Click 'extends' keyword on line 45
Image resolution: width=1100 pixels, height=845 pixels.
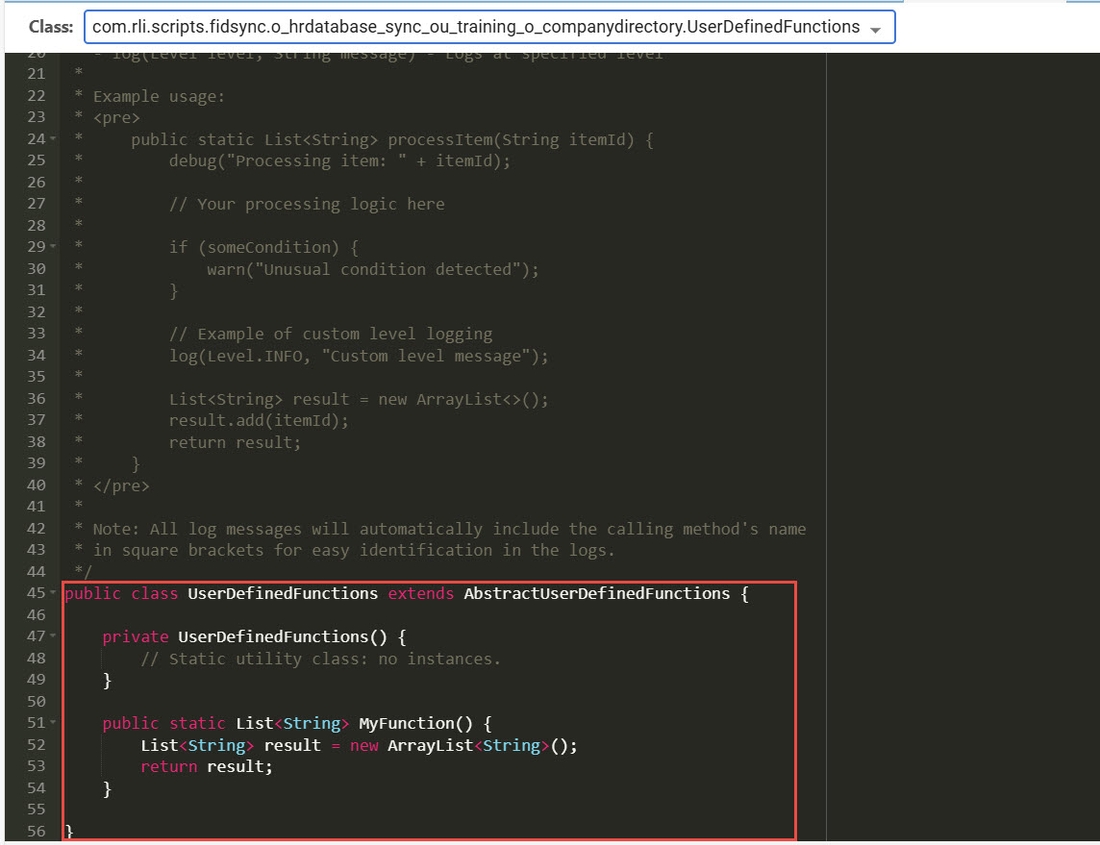pyautogui.click(x=421, y=593)
